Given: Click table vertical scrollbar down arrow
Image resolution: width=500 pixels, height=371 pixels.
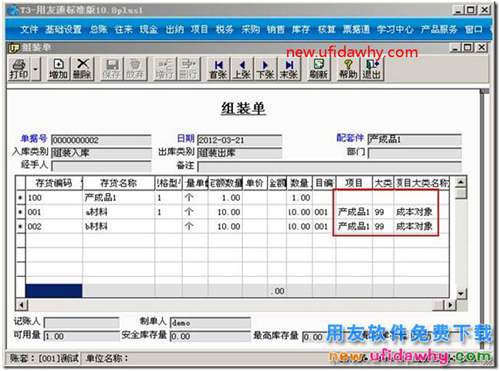Looking at the screenshot, I should click(x=461, y=293).
